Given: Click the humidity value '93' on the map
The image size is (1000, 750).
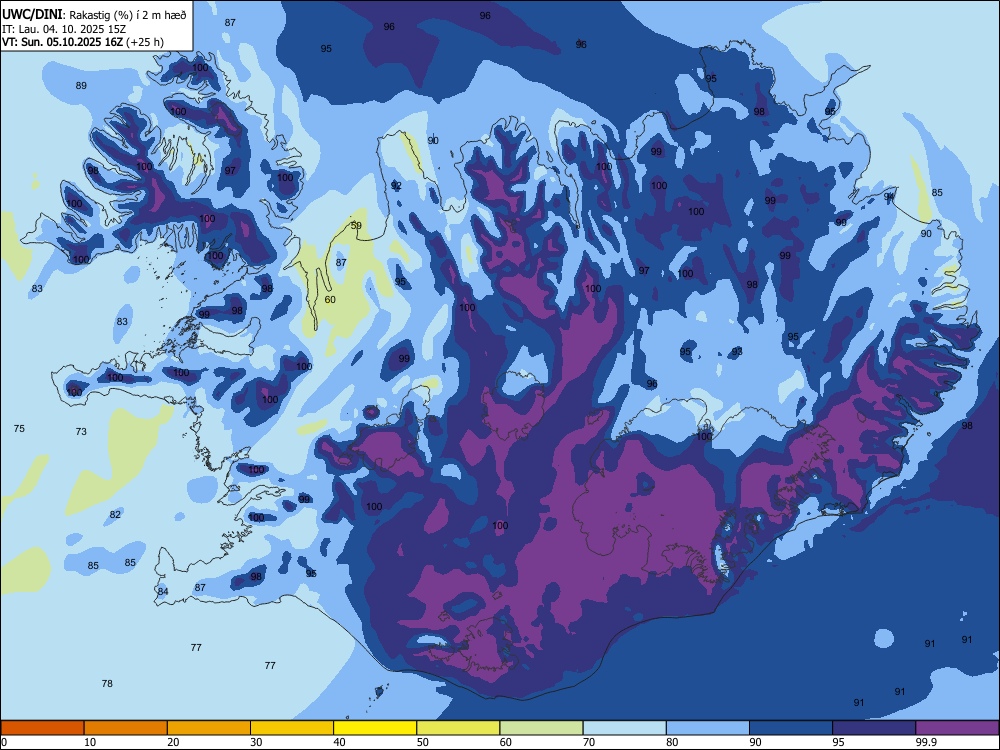Looking at the screenshot, I should [737, 351].
